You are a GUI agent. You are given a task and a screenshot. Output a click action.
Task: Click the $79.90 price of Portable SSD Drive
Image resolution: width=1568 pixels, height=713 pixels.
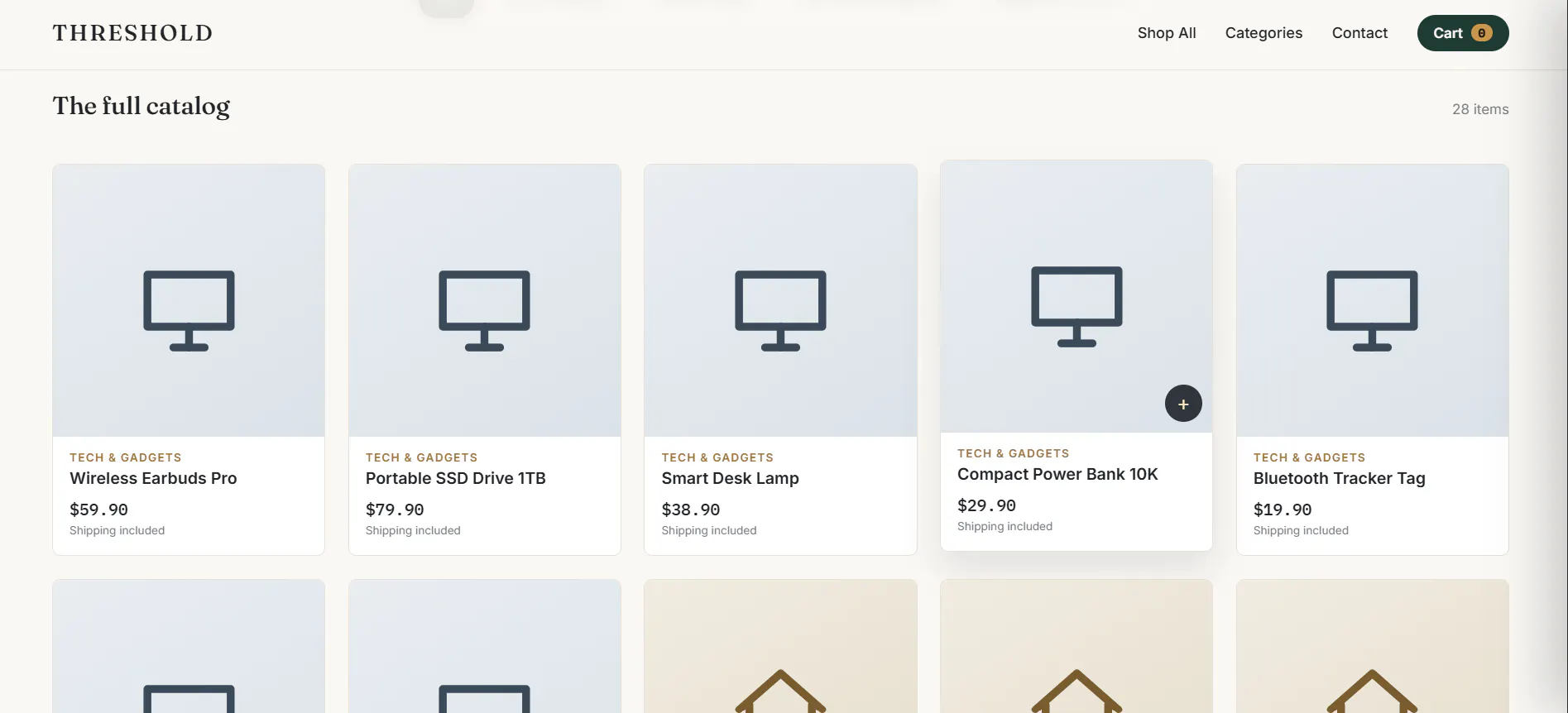395,510
